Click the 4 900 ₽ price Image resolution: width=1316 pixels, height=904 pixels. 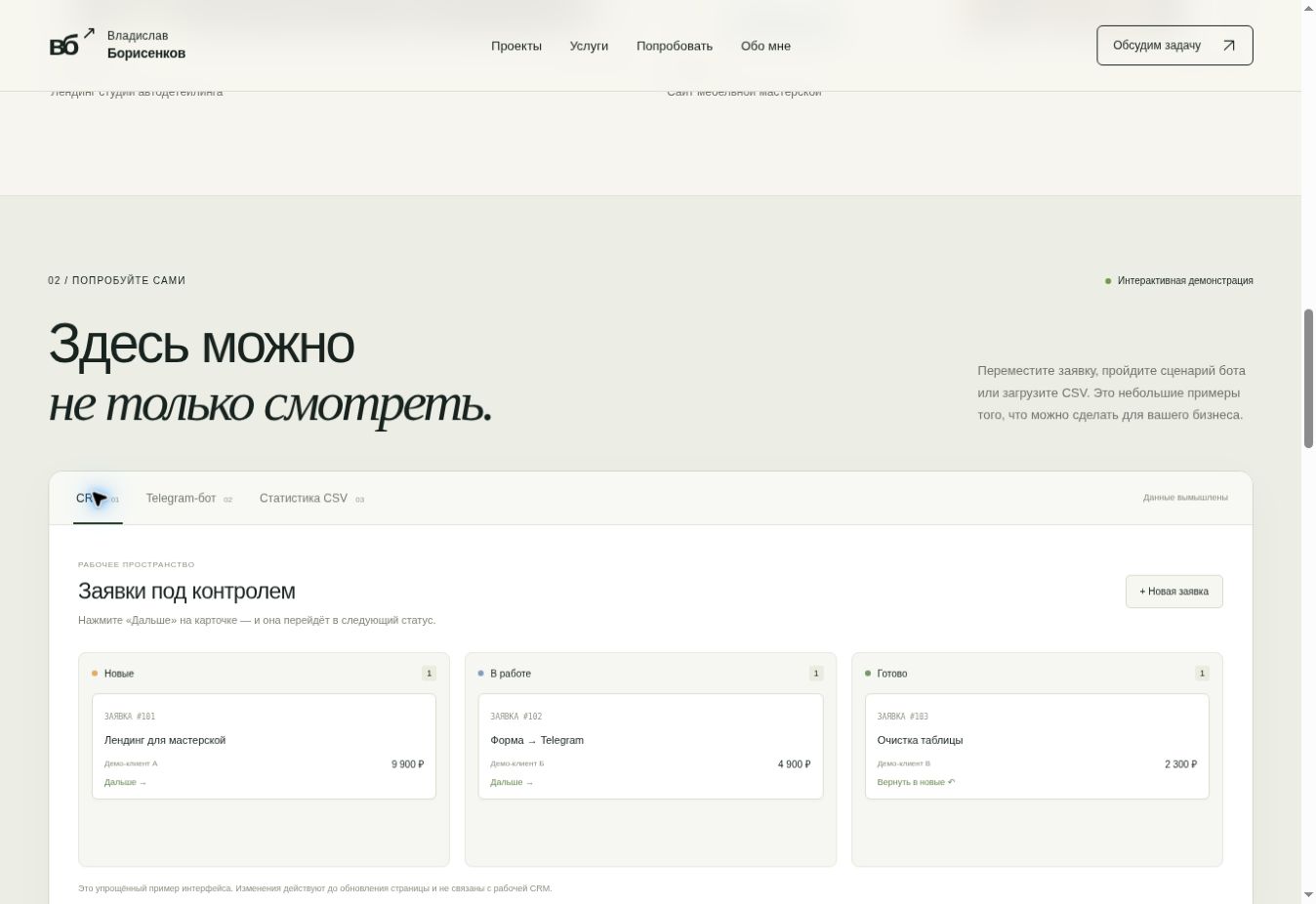[794, 764]
